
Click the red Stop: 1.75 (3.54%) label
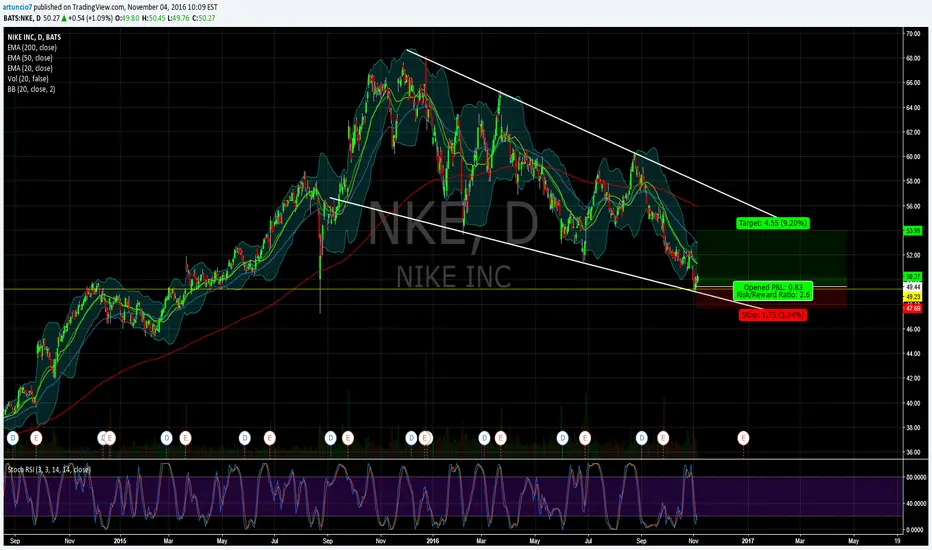click(x=773, y=315)
